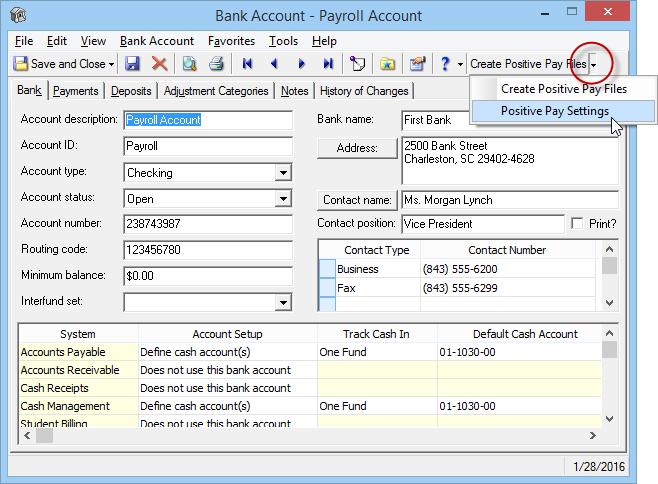Open the Favorites menu

[231, 41]
